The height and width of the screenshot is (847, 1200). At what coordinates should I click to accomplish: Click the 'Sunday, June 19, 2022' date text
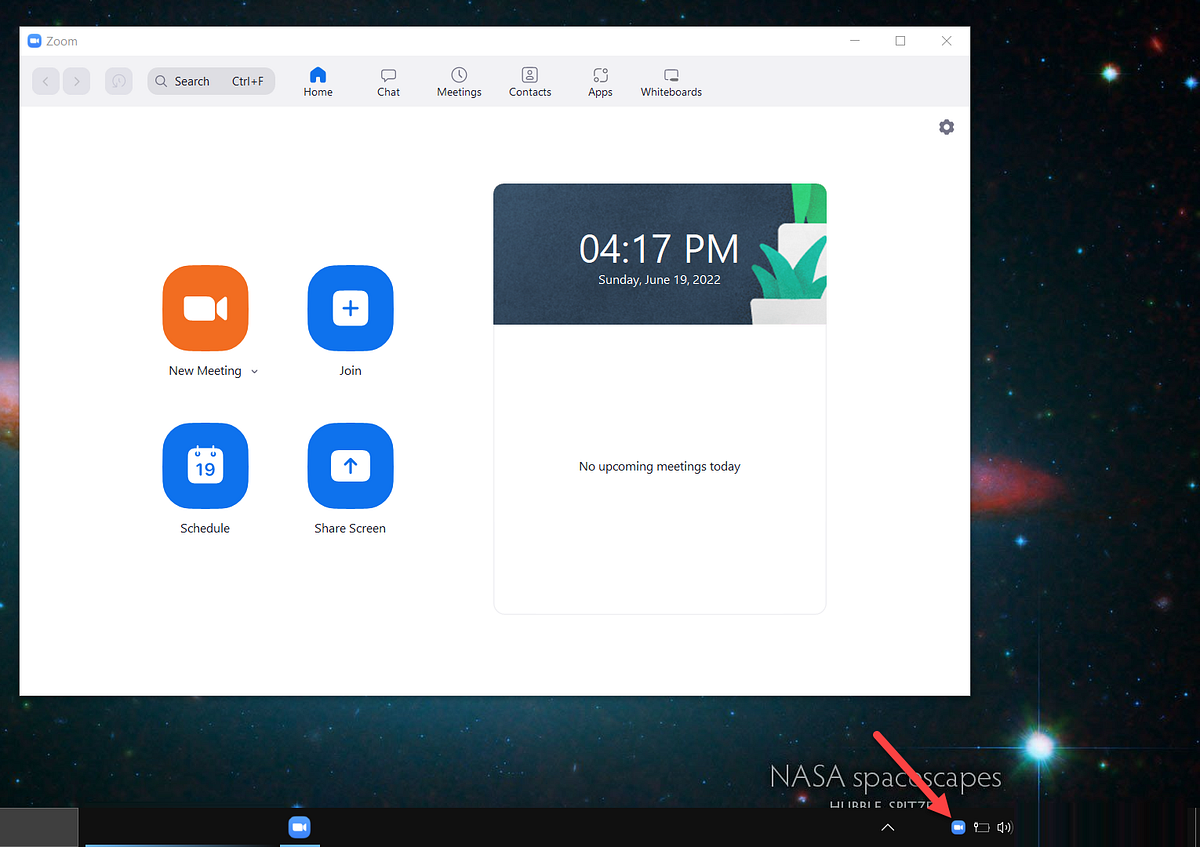(x=659, y=280)
